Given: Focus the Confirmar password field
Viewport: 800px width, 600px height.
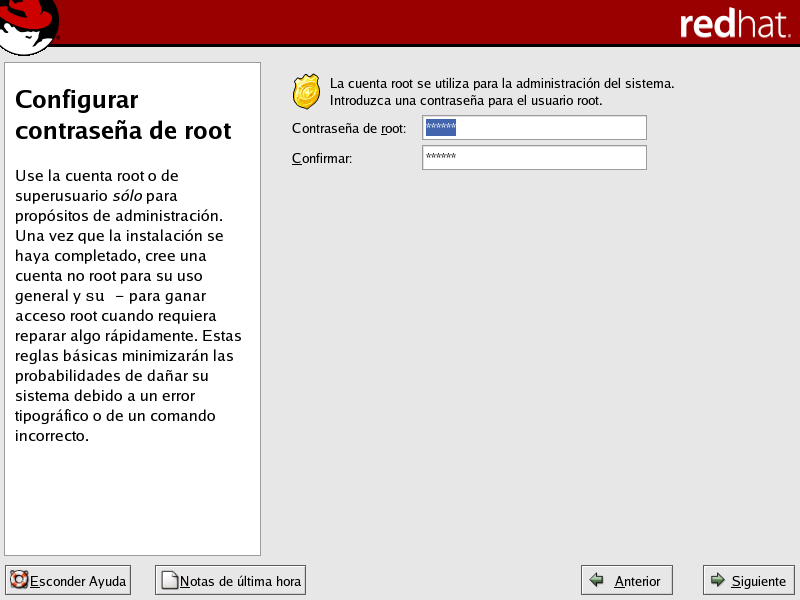Looking at the screenshot, I should click(x=534, y=158).
